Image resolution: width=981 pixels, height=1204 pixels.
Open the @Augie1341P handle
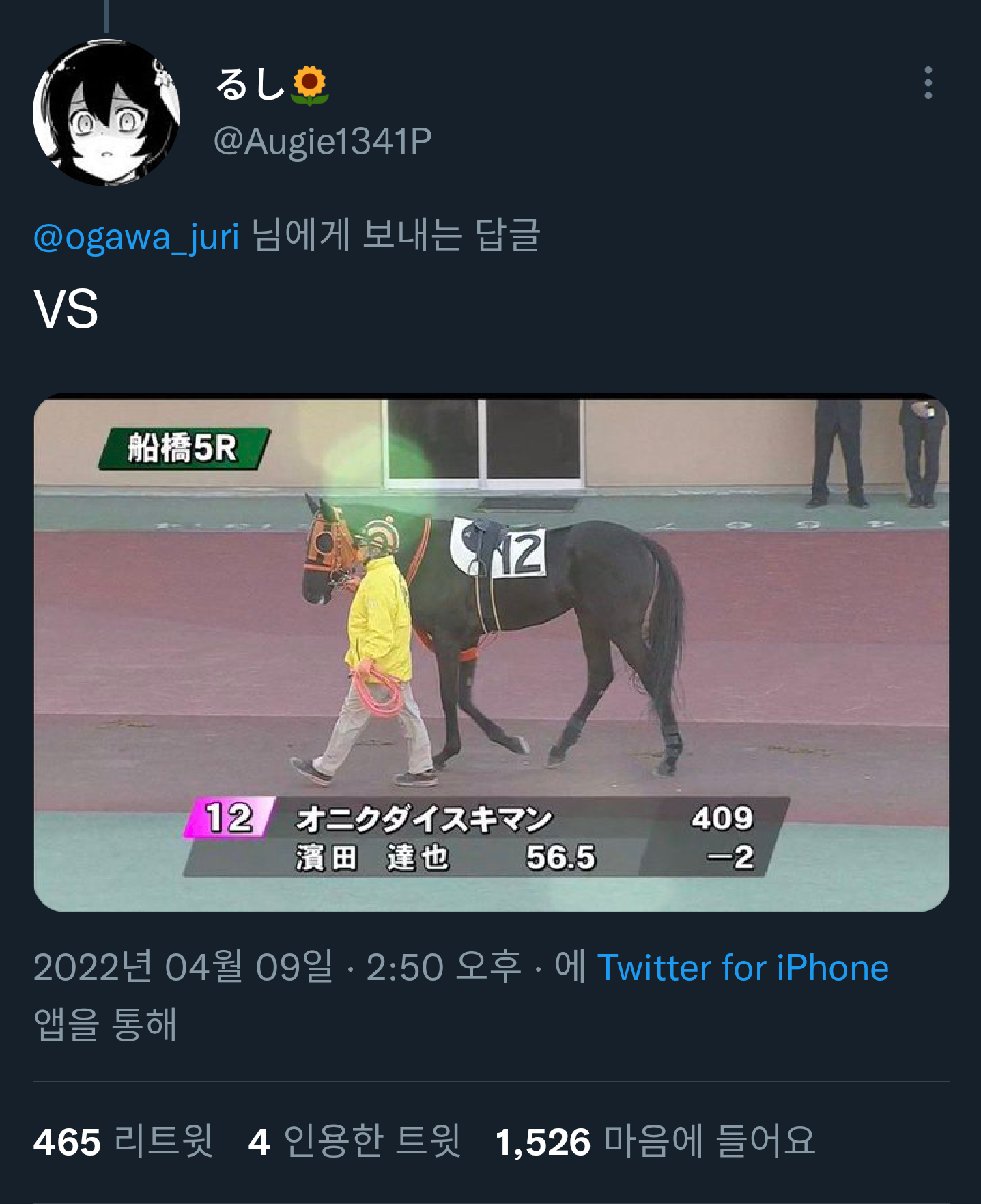(x=322, y=141)
